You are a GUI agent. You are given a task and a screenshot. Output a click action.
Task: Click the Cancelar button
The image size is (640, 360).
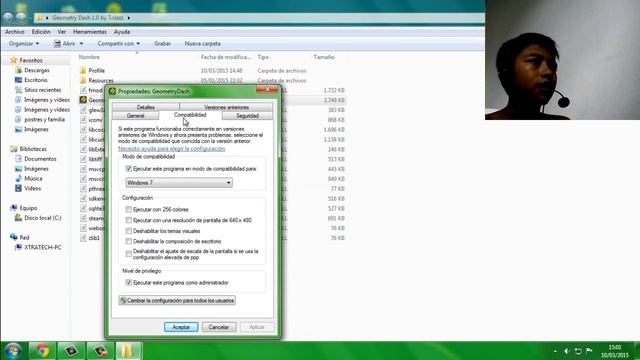pyautogui.click(x=219, y=327)
